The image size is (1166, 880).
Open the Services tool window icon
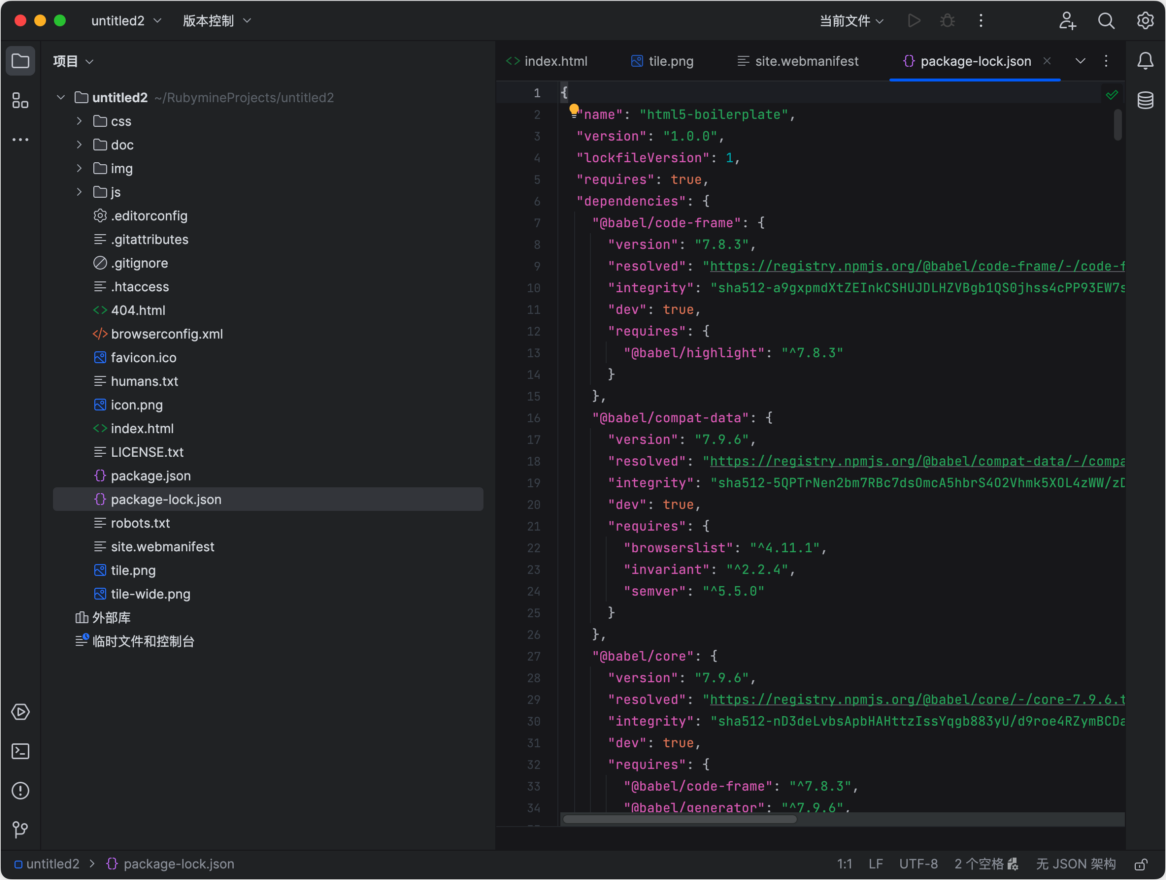point(20,712)
